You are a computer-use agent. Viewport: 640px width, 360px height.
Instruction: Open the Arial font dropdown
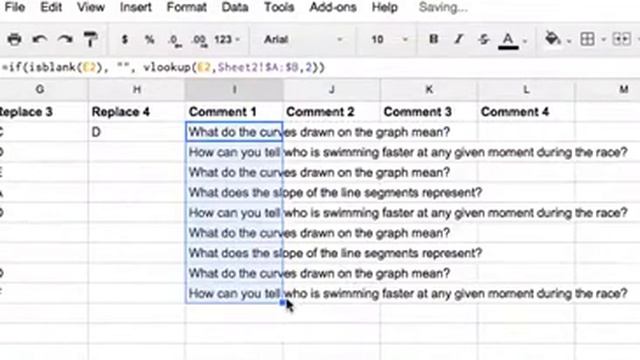coord(303,39)
